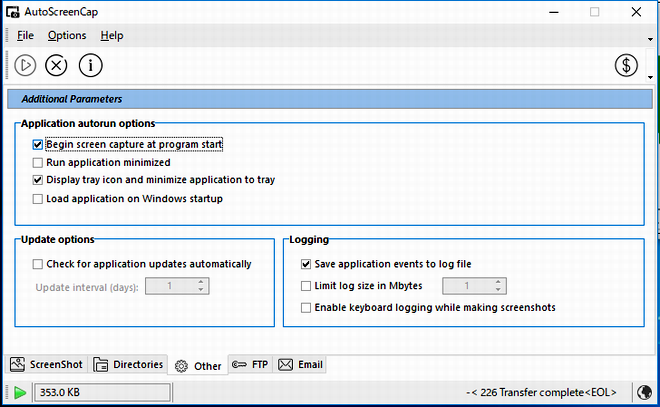This screenshot has height=407, width=660.
Task: Click the globe icon in status bar
Action: pos(644,392)
